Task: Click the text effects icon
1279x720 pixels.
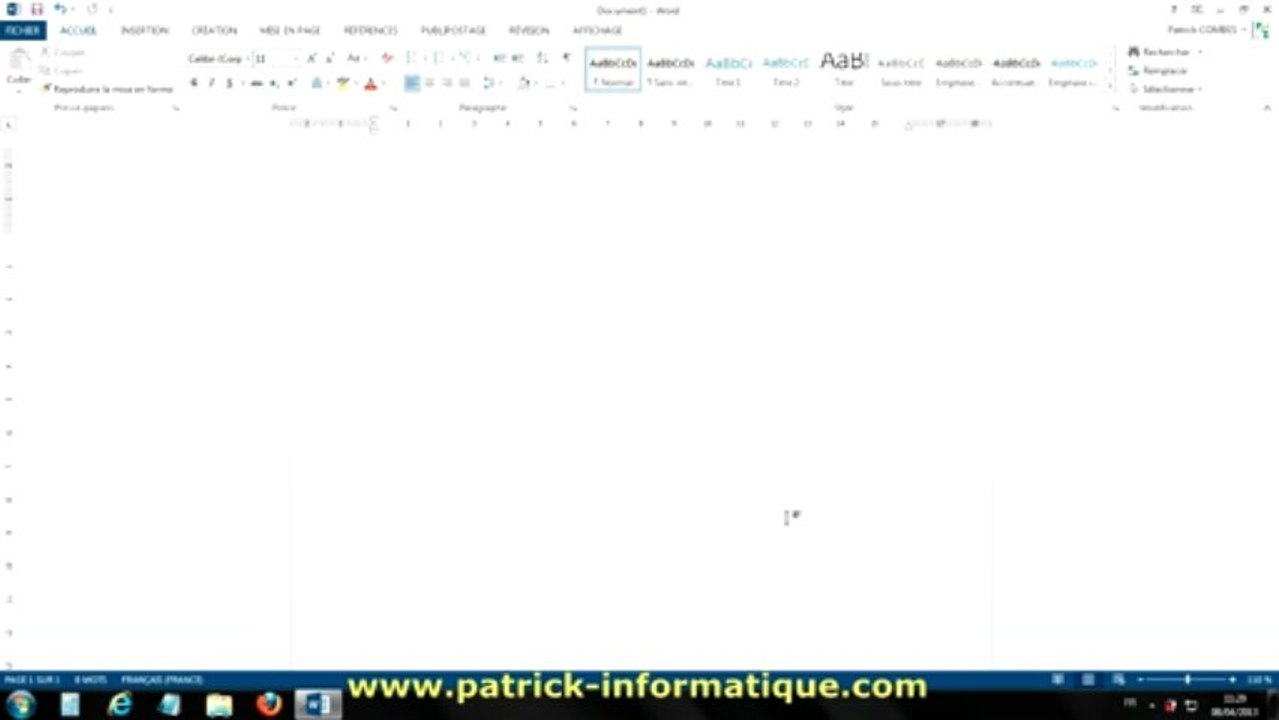Action: 318,83
